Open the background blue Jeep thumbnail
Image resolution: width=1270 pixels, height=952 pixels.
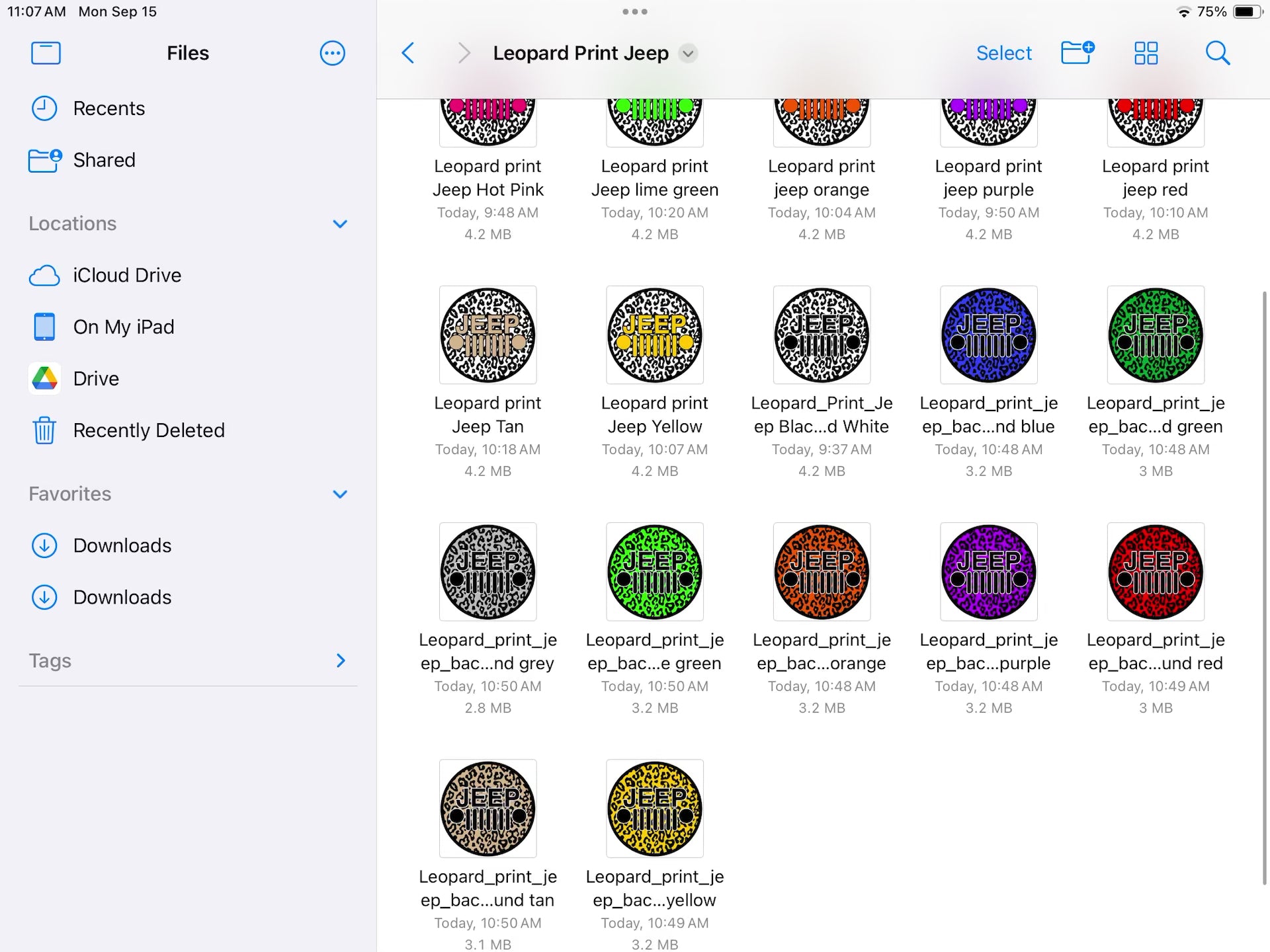[988, 335]
